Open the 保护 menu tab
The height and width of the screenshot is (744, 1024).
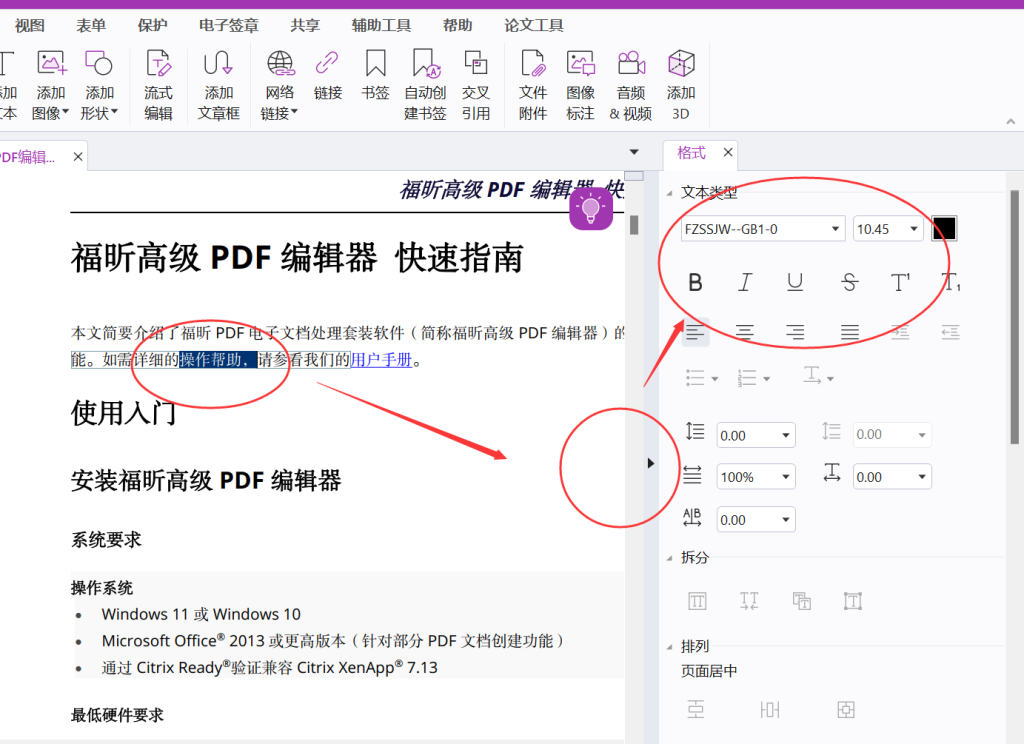(x=152, y=25)
